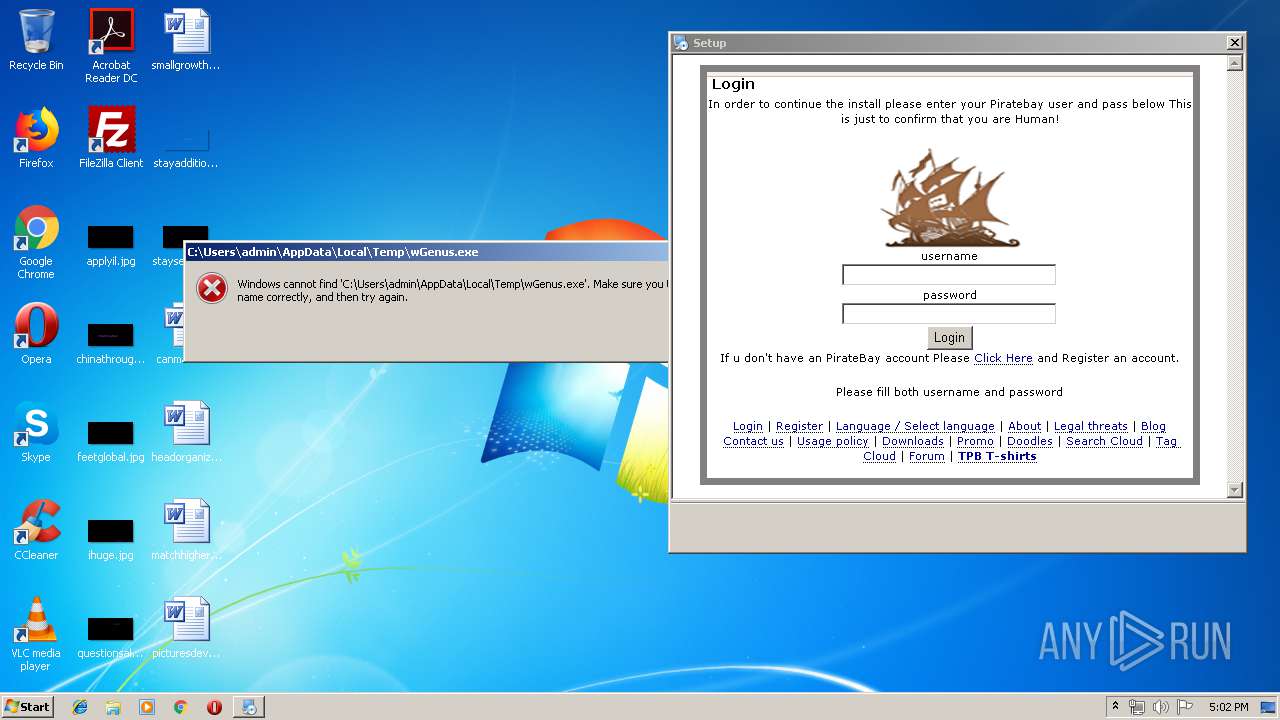Select ihuge.jpg image file
Viewport: 1280px width, 720px height.
pos(111,538)
